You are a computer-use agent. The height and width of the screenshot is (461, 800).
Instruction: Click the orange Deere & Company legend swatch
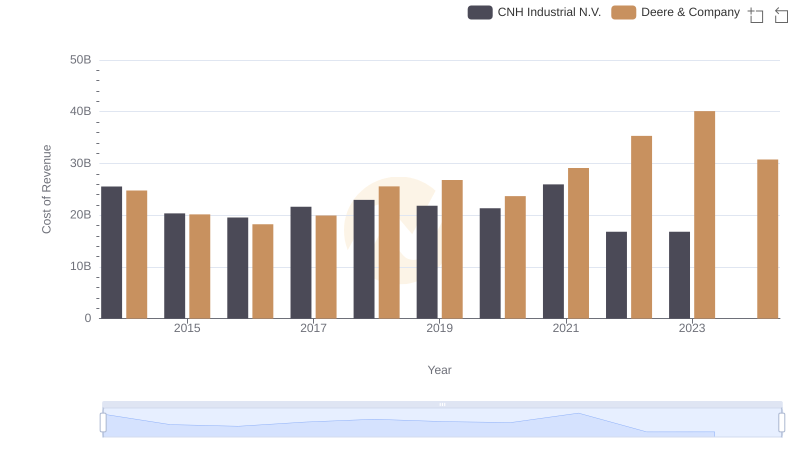coord(623,12)
